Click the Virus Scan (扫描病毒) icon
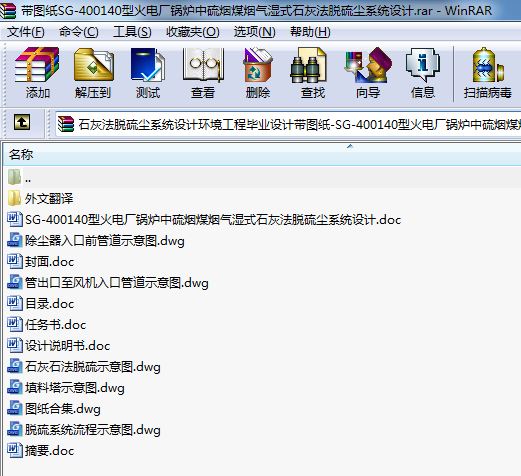521x476 pixels. coord(488,65)
